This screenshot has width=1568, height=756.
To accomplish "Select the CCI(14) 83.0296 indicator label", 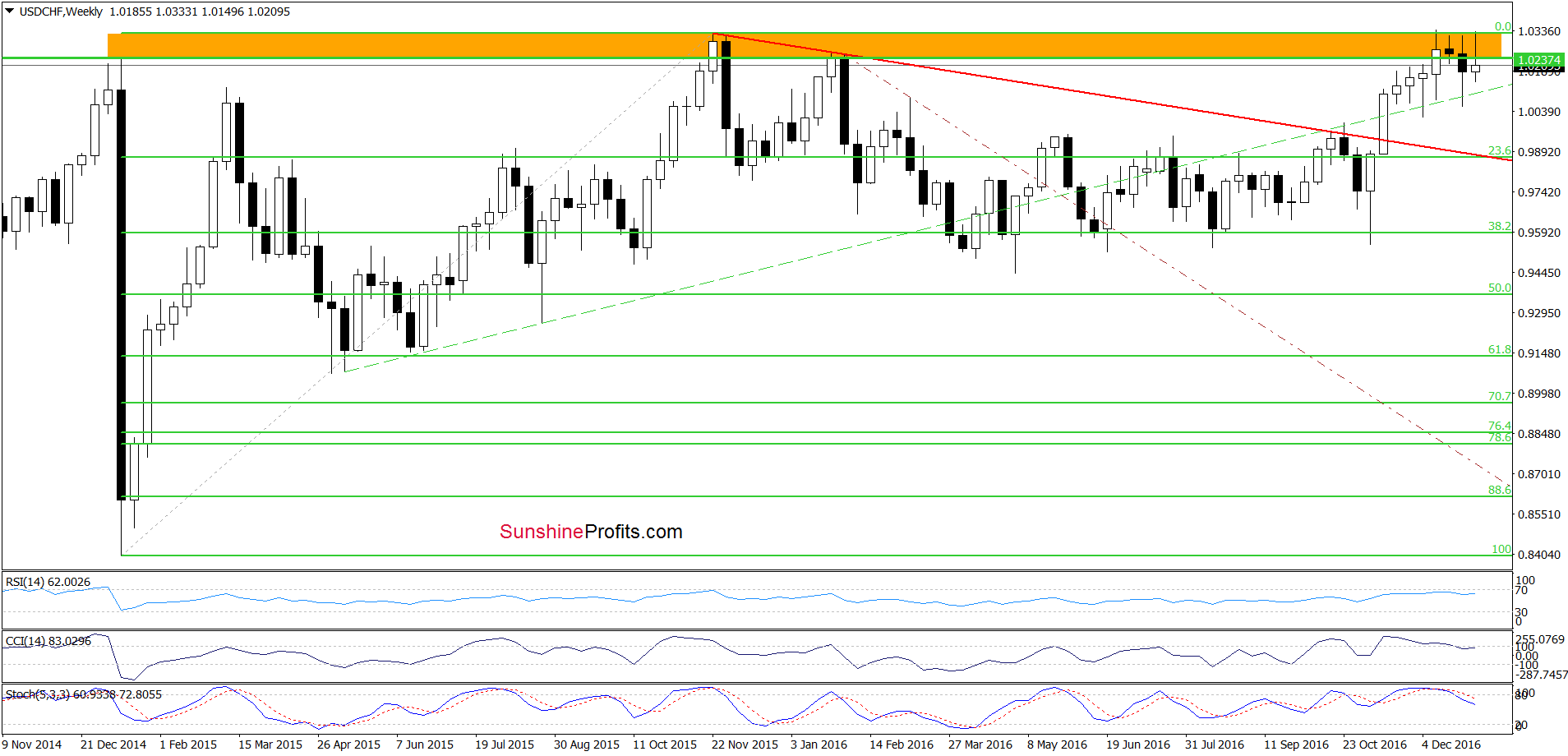I will point(48,641).
